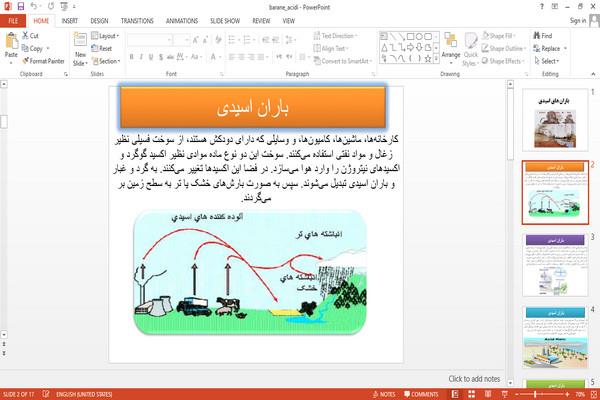Viewport: 600px width, 400px height.
Task: Switch to the INSERT tab
Action: coord(70,21)
